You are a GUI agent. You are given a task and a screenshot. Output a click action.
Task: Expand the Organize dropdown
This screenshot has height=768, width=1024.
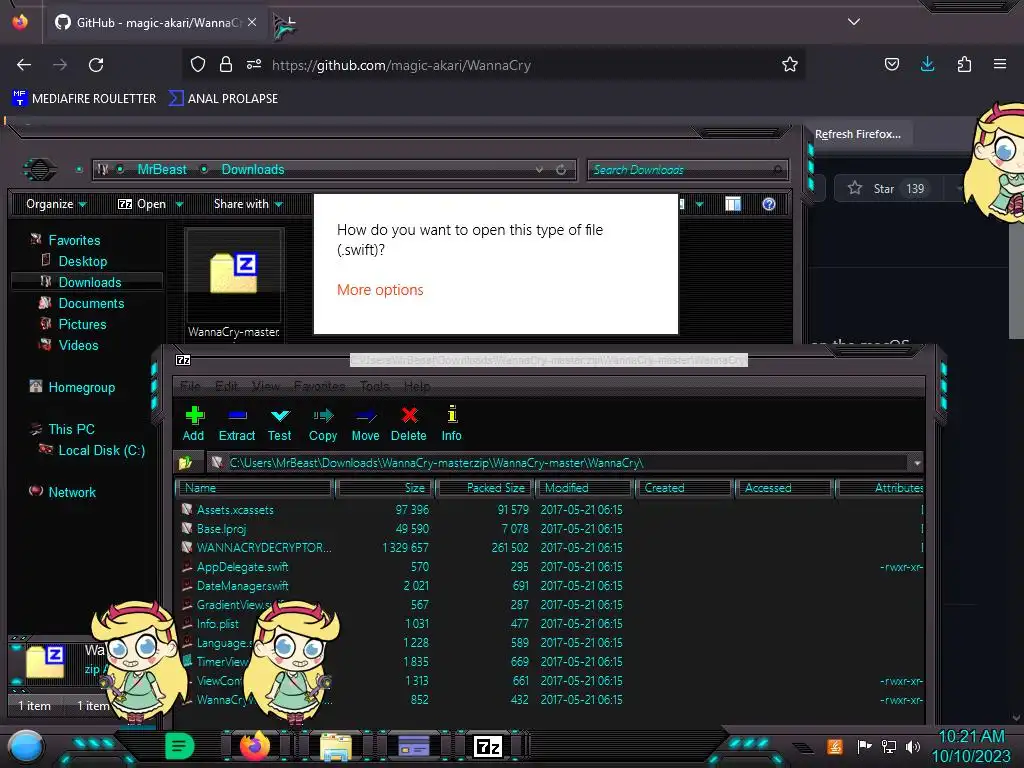point(56,204)
